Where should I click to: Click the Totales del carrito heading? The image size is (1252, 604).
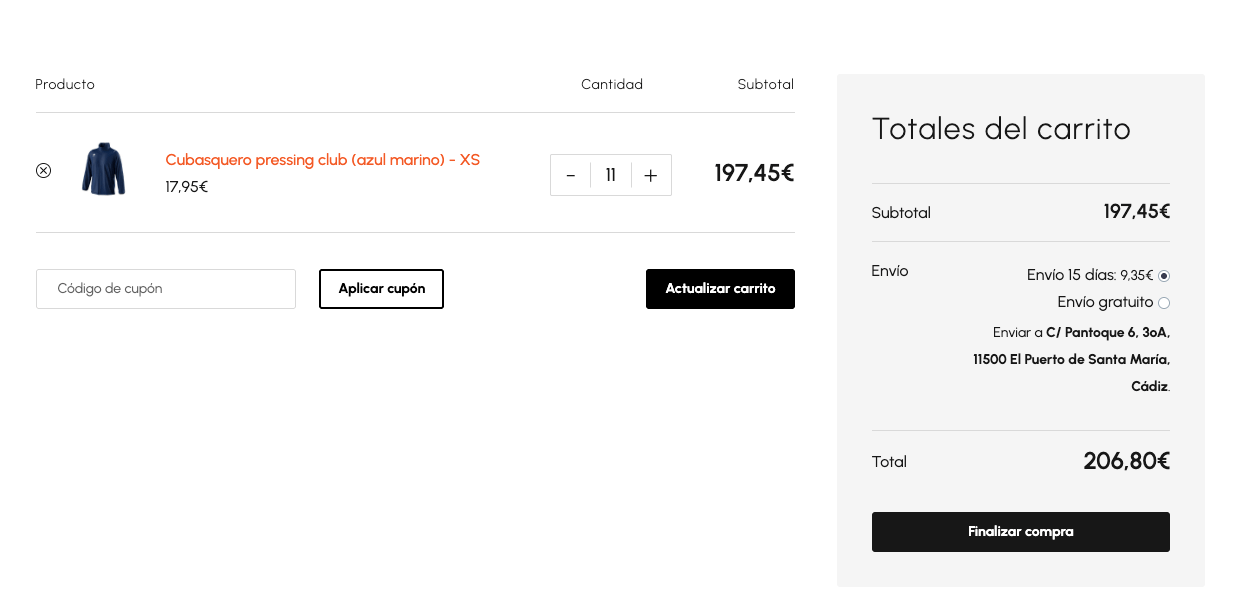coord(1001,129)
